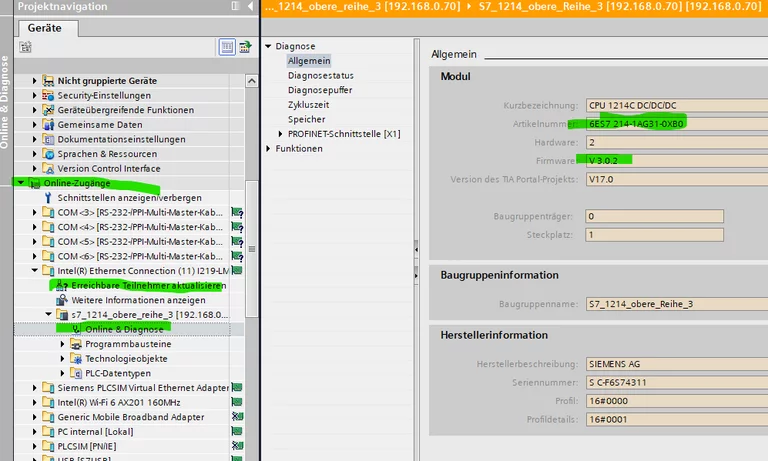Image resolution: width=768 pixels, height=461 pixels.
Task: Open Diagnosestatus page
Action: click(x=321, y=75)
